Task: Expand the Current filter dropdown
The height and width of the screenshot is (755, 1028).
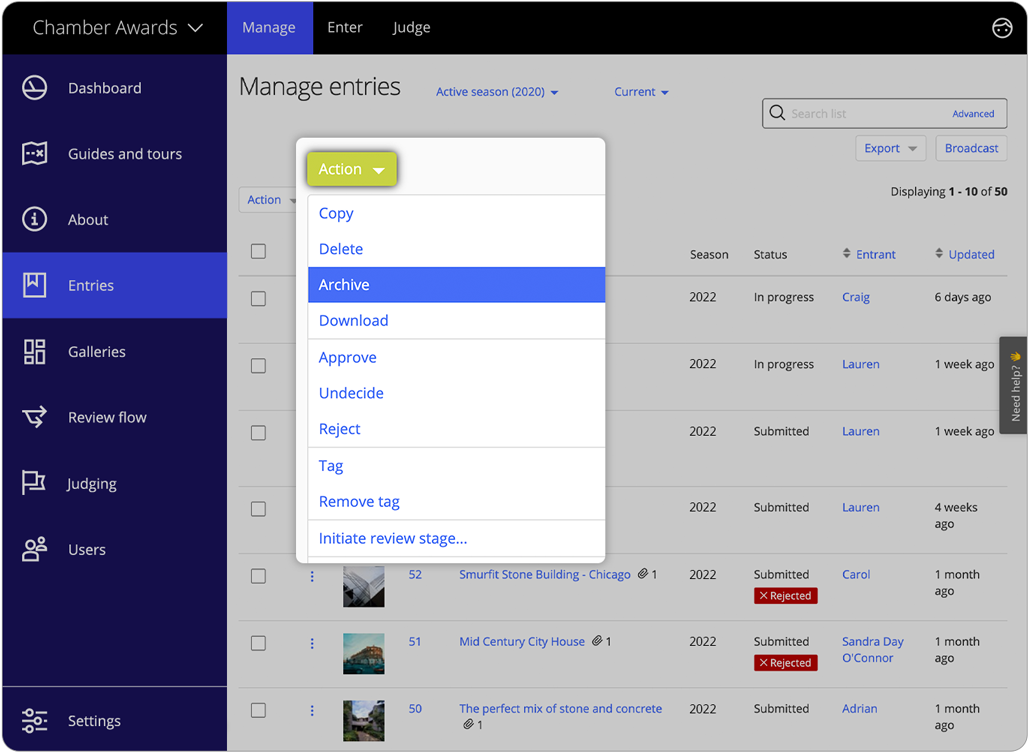Action: coord(641,91)
